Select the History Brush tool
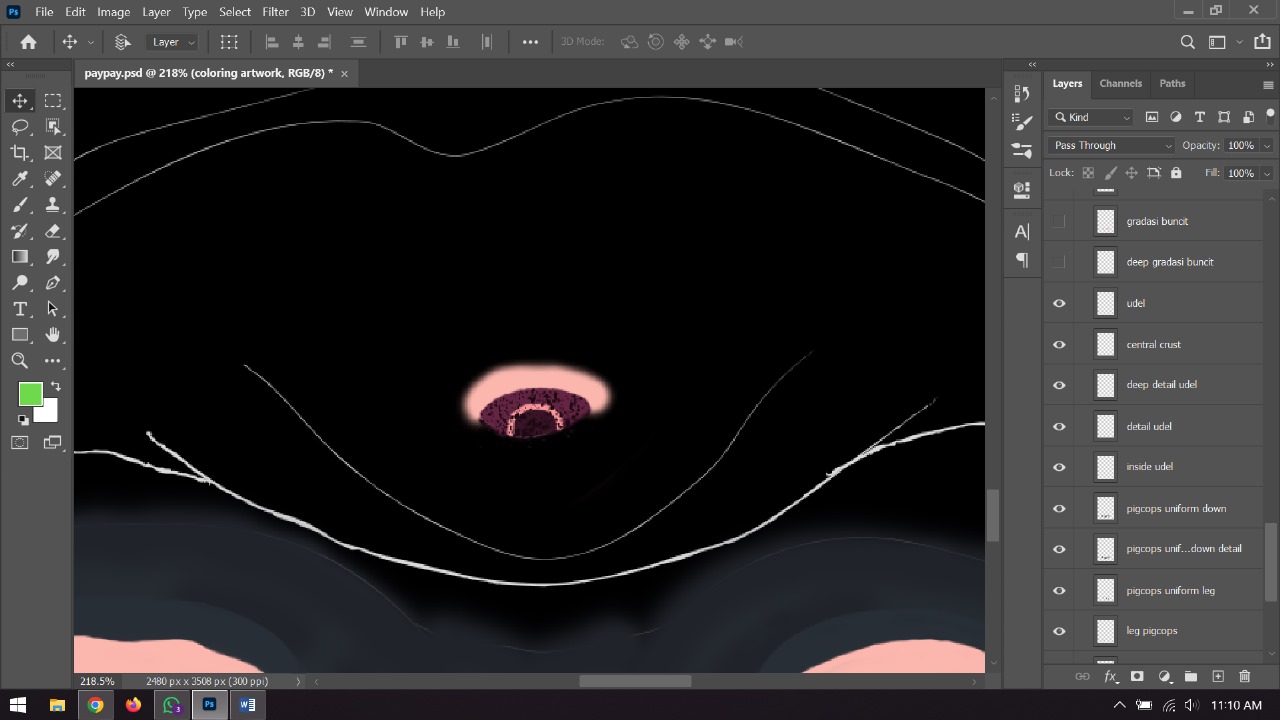The image size is (1280, 720). pyautogui.click(x=20, y=231)
